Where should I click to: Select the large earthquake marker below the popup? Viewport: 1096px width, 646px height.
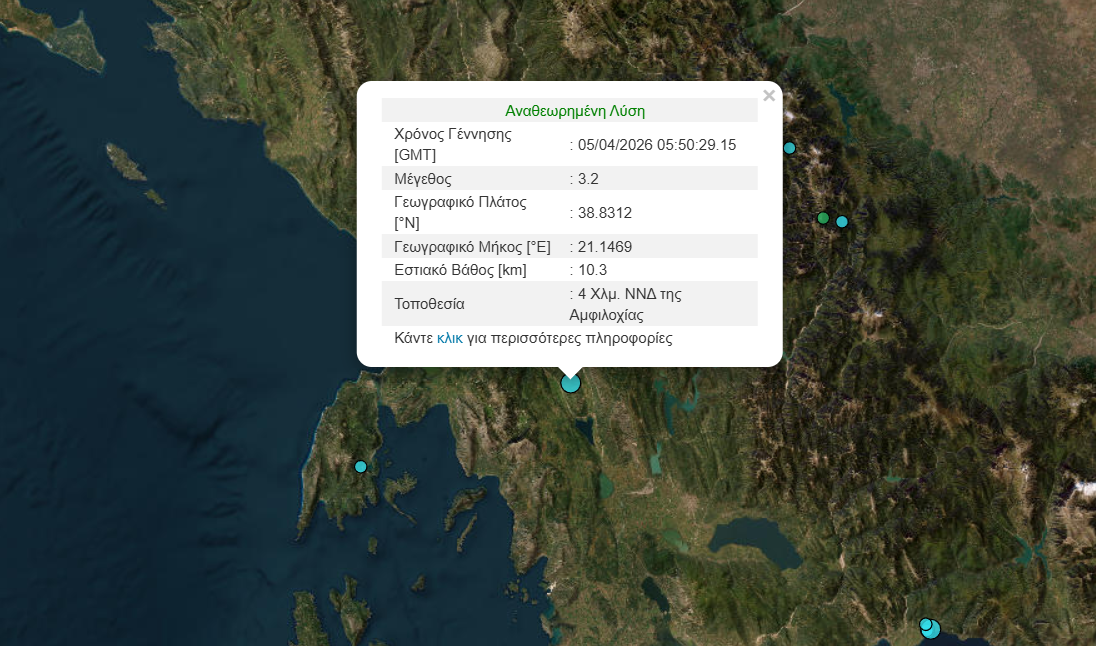570,383
